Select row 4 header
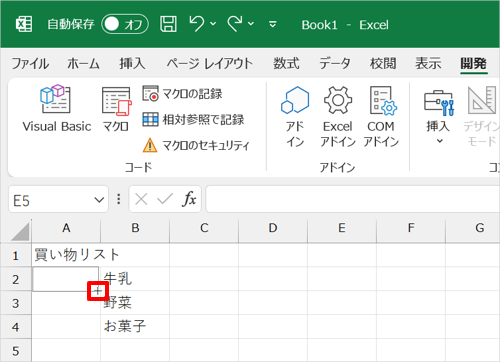 pos(16,327)
